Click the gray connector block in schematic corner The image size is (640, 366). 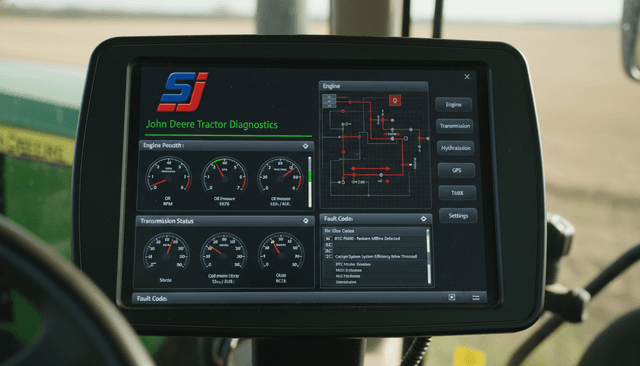pos(329,101)
